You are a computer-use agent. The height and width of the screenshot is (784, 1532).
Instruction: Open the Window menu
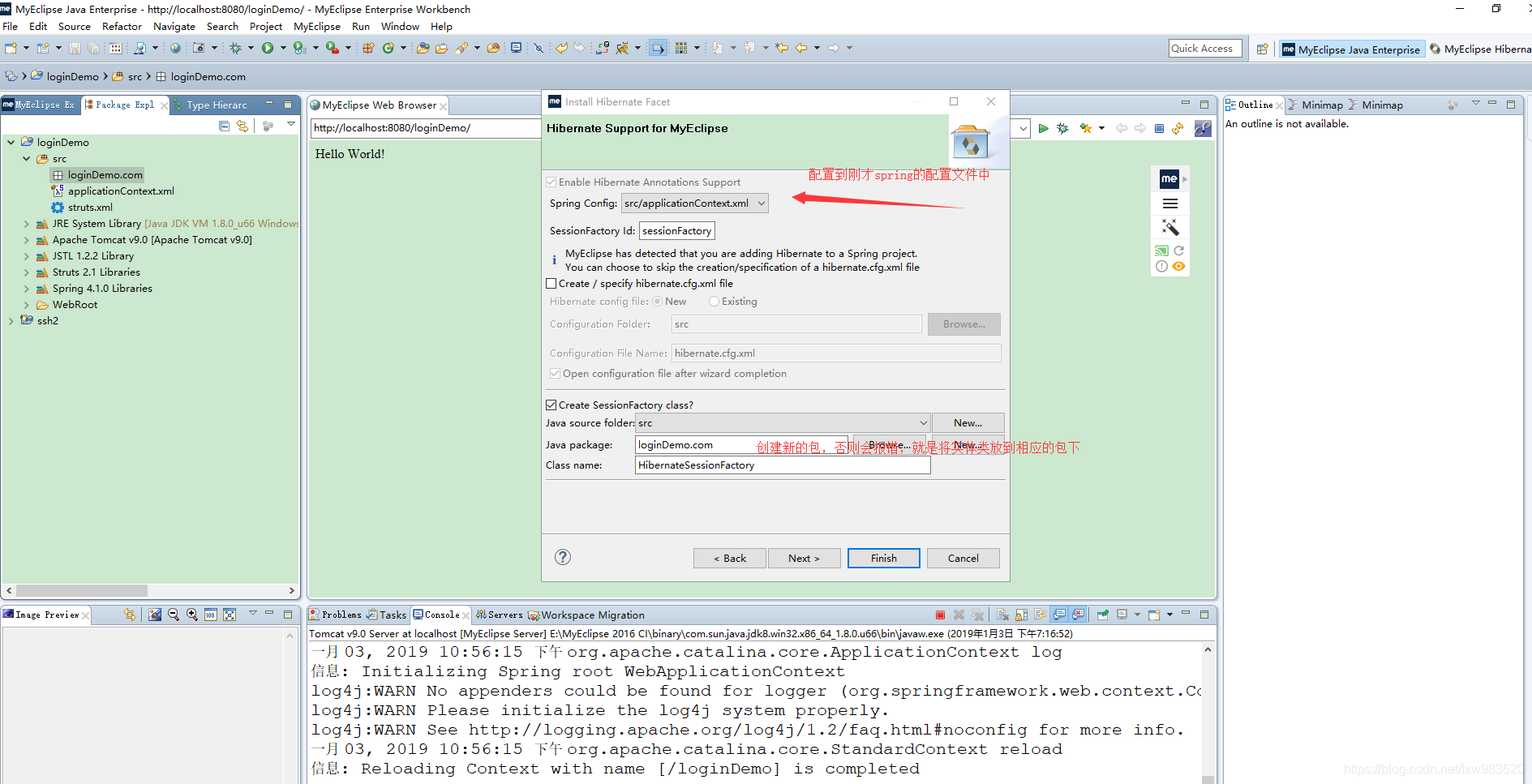coord(400,27)
